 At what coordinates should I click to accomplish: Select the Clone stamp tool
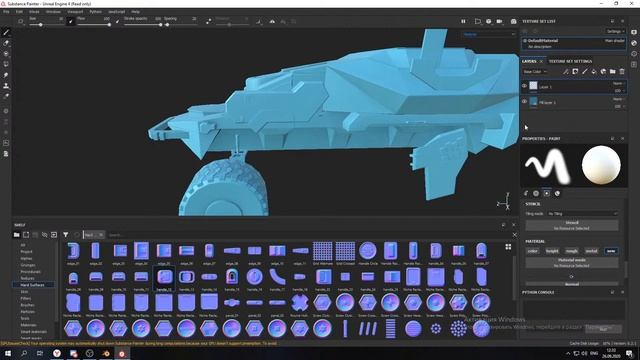[x=6, y=86]
